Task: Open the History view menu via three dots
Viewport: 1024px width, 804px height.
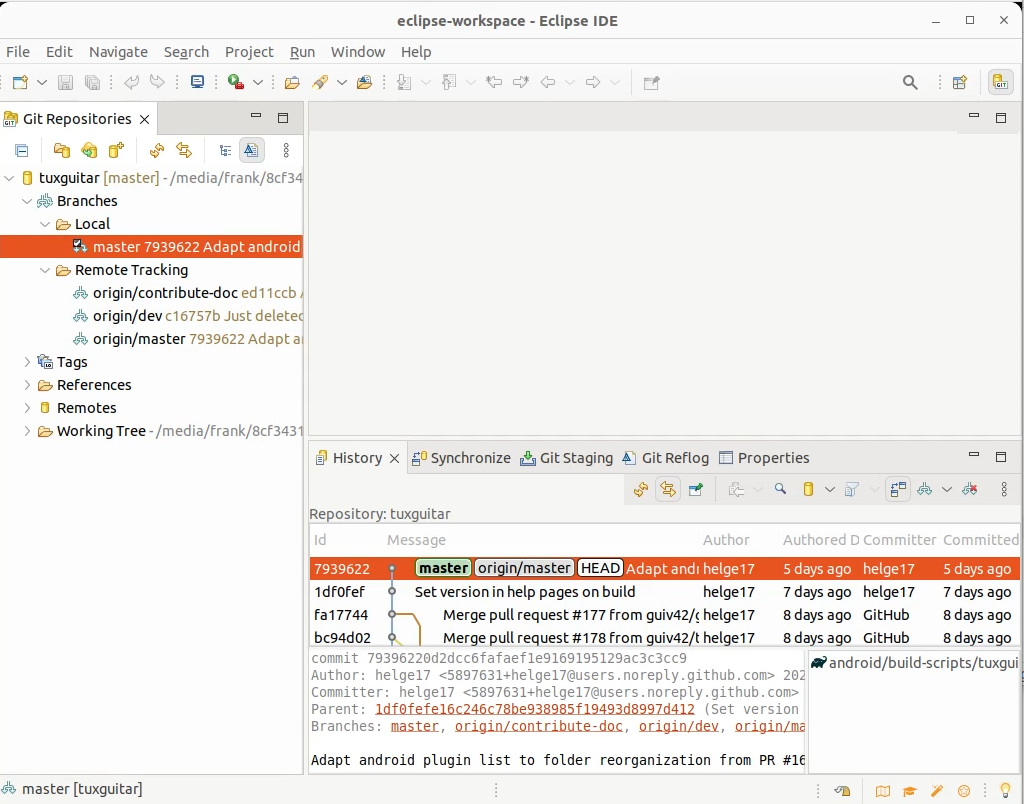Action: pos(1005,489)
